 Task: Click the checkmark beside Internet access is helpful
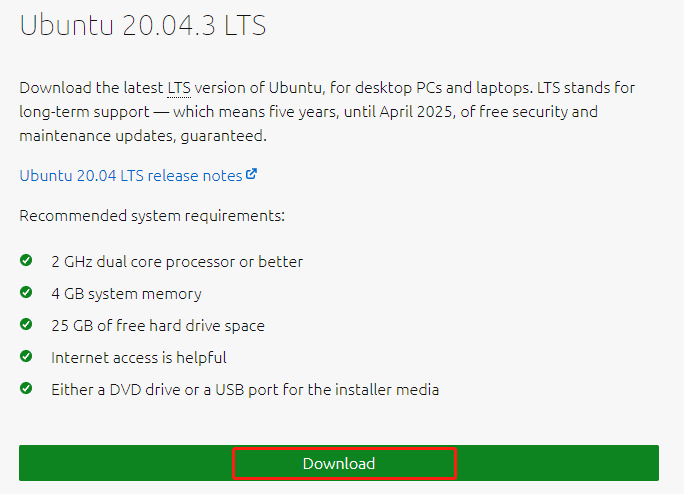pyautogui.click(x=27, y=357)
